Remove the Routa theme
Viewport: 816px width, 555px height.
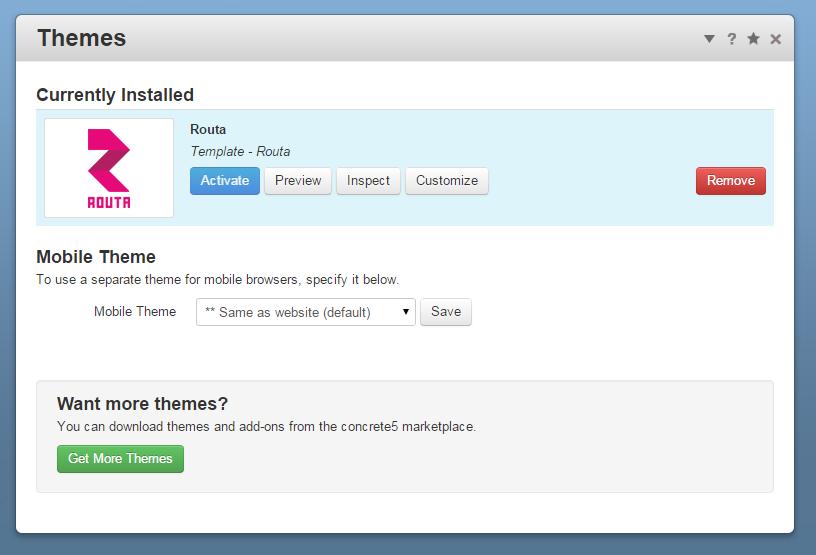coord(731,181)
